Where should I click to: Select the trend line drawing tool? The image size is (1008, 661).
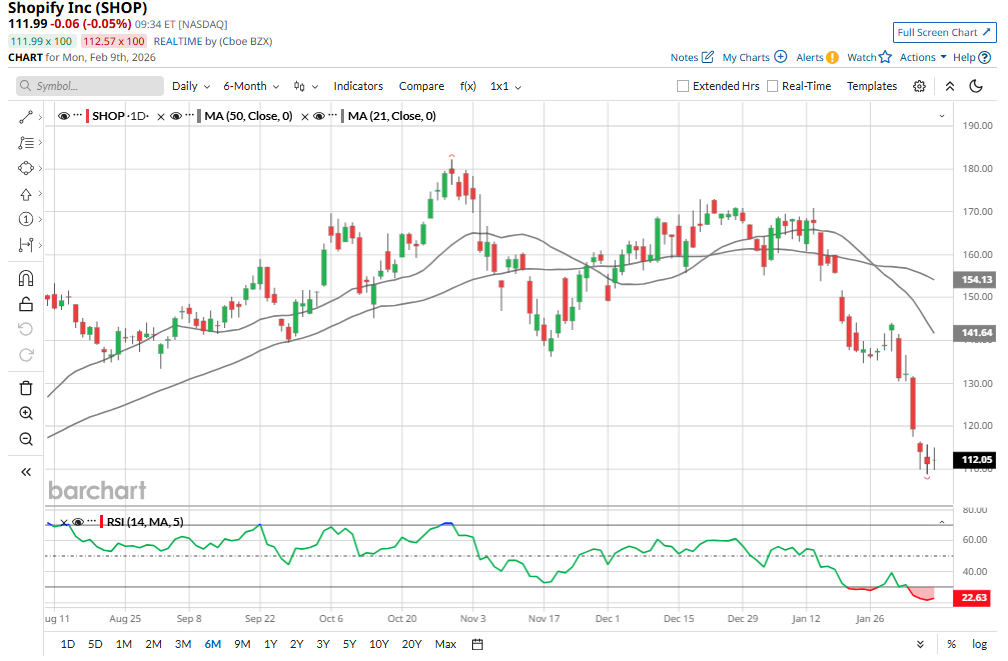click(x=26, y=117)
